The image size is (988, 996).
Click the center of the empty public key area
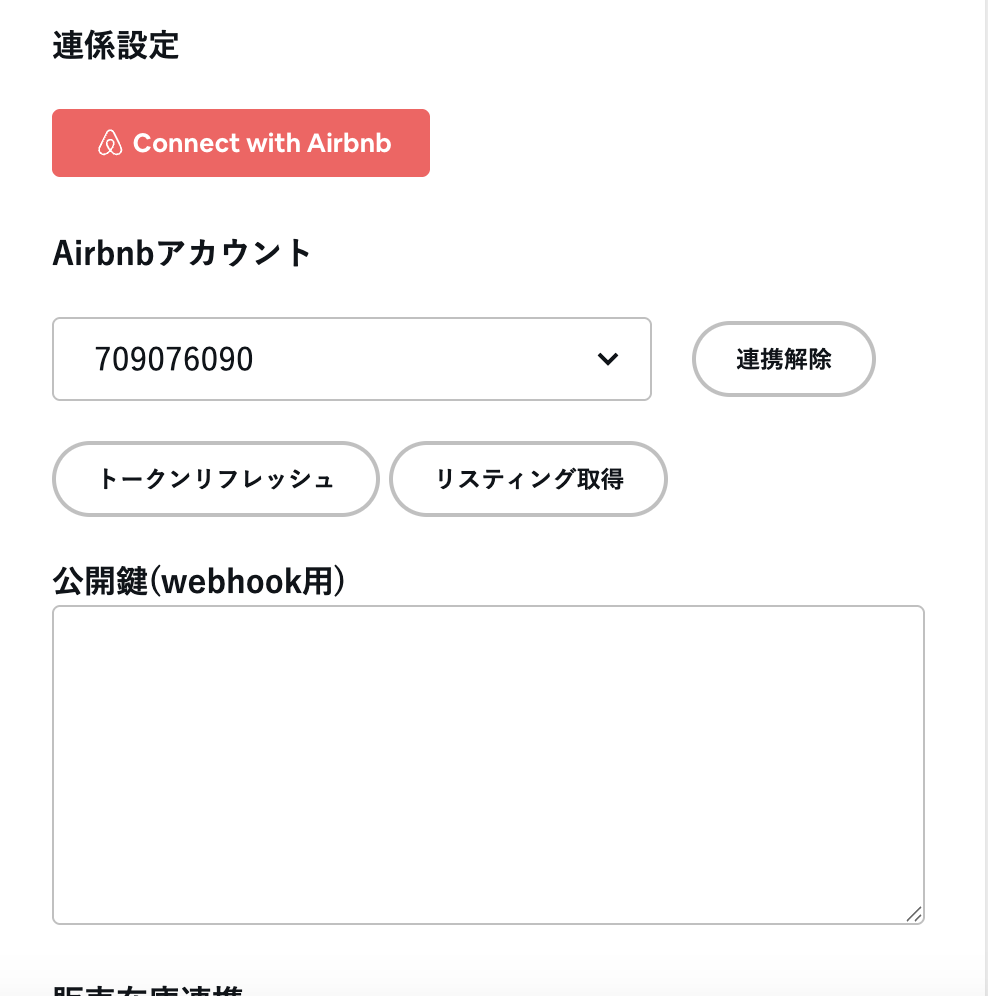(488, 765)
